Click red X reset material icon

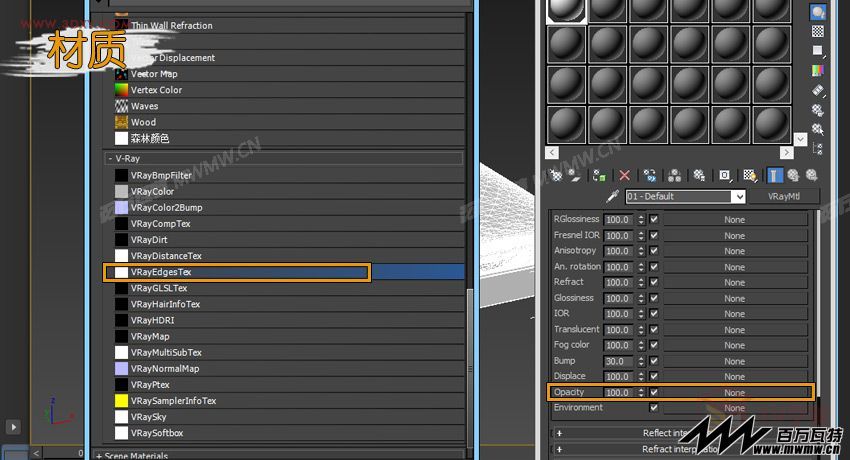click(624, 175)
